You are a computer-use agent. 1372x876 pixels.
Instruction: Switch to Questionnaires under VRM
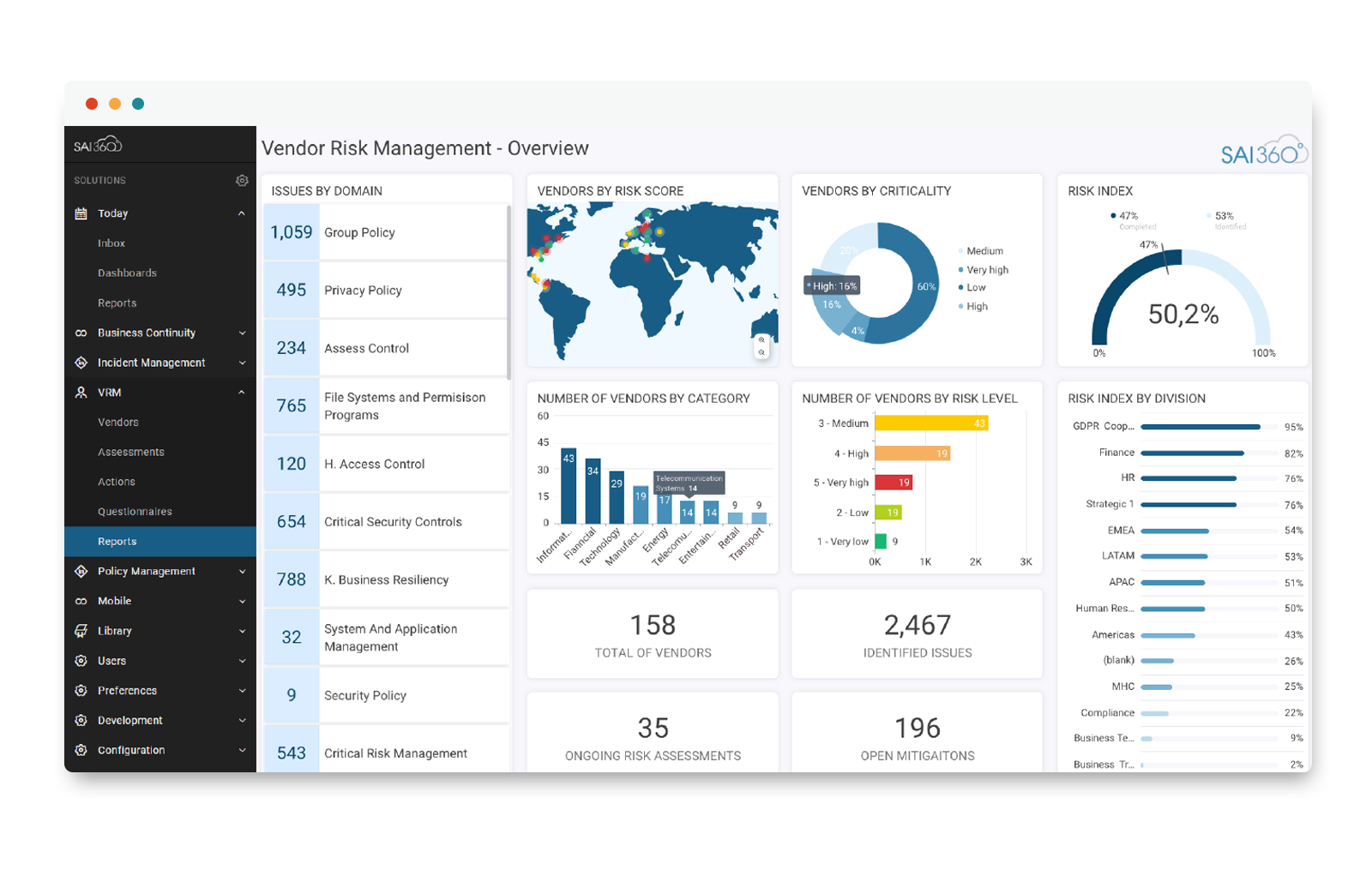click(135, 511)
